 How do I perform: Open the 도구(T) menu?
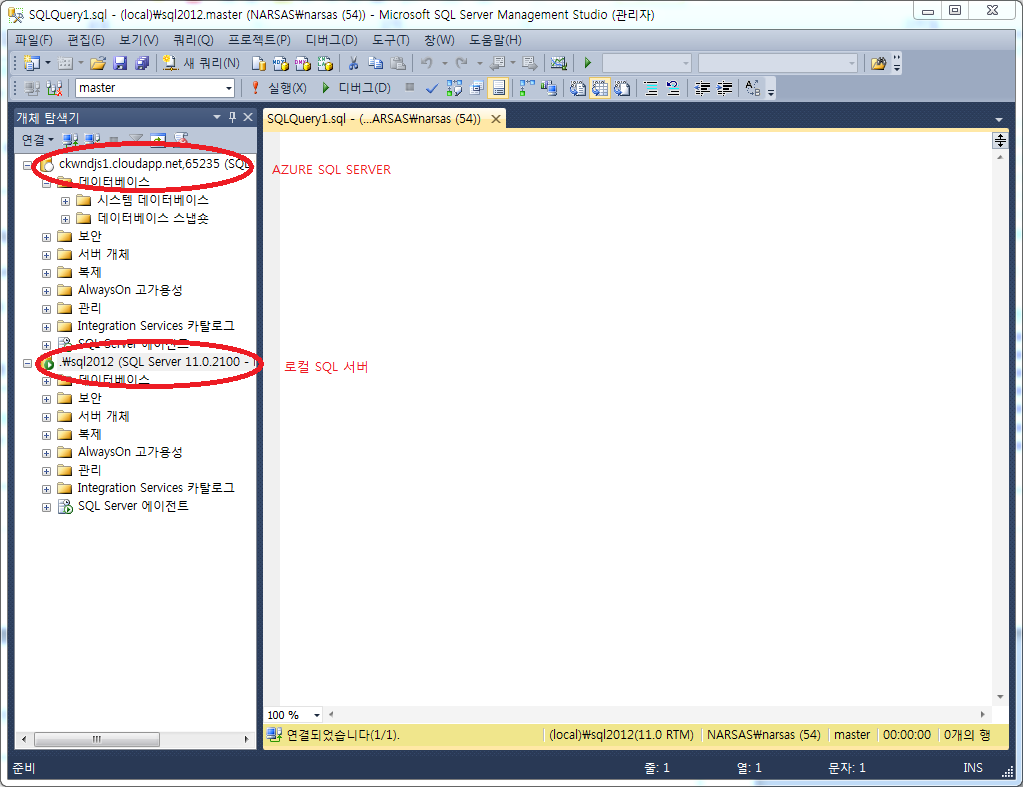(x=390, y=40)
